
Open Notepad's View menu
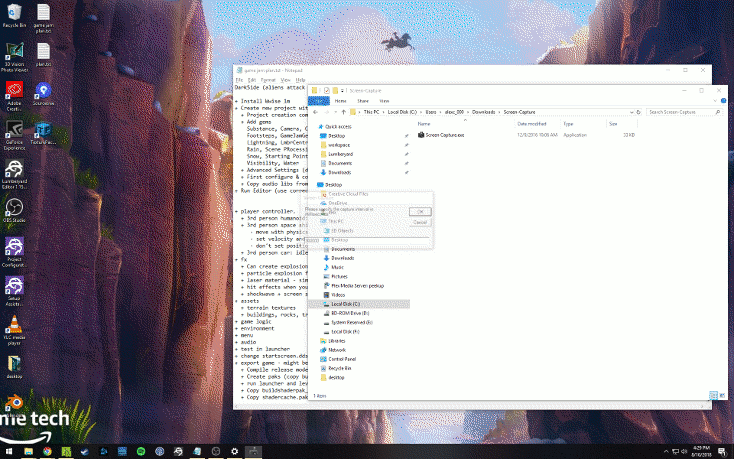tap(285, 80)
